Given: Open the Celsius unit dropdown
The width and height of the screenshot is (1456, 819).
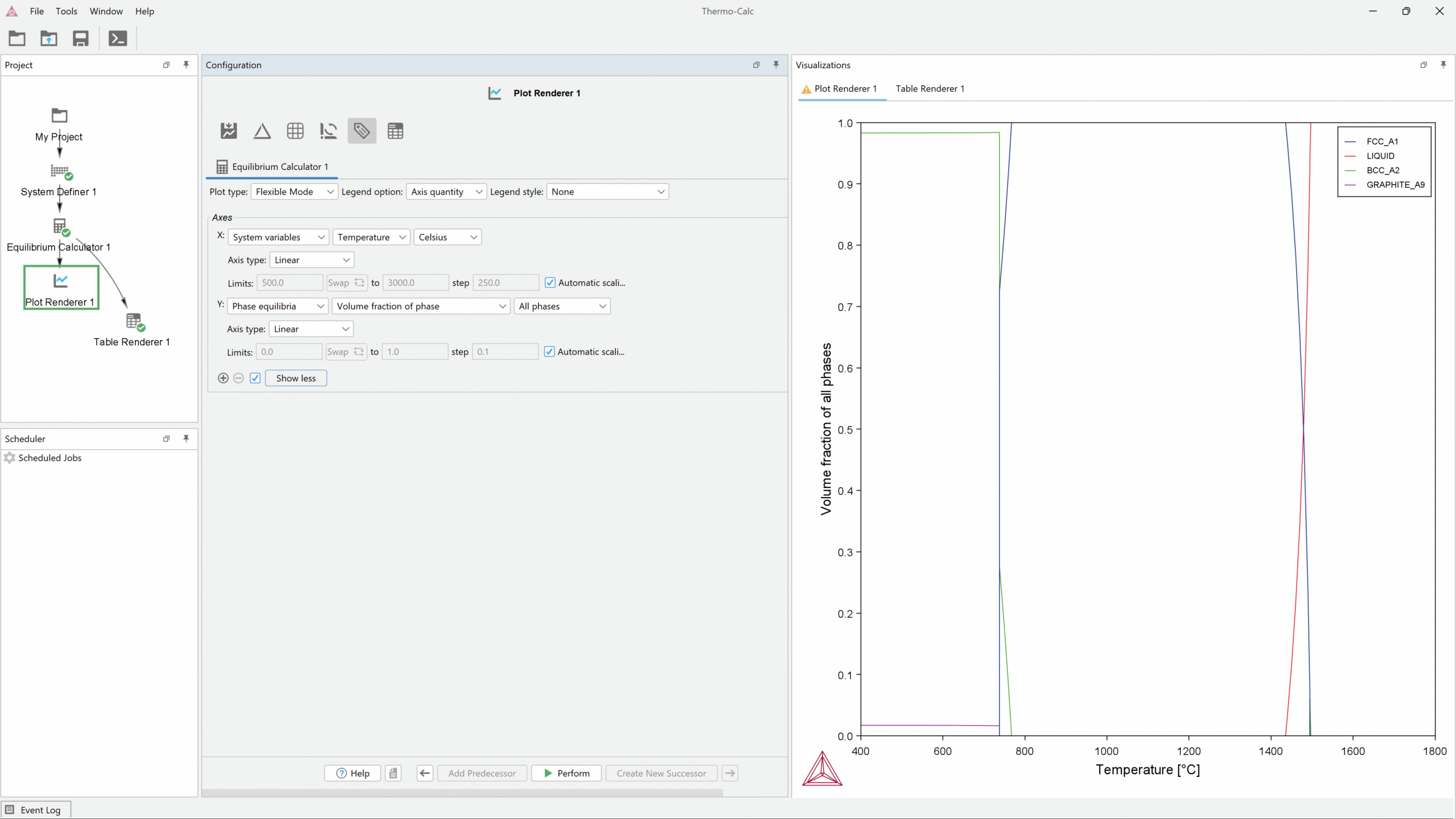Looking at the screenshot, I should pyautogui.click(x=448, y=237).
